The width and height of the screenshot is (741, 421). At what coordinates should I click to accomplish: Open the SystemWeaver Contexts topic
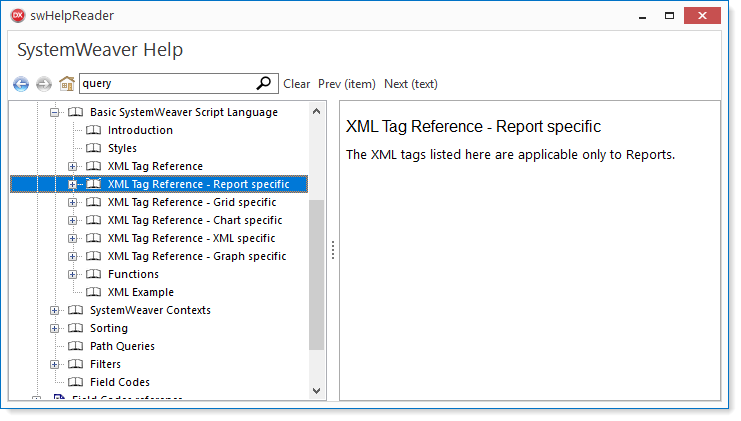[150, 310]
